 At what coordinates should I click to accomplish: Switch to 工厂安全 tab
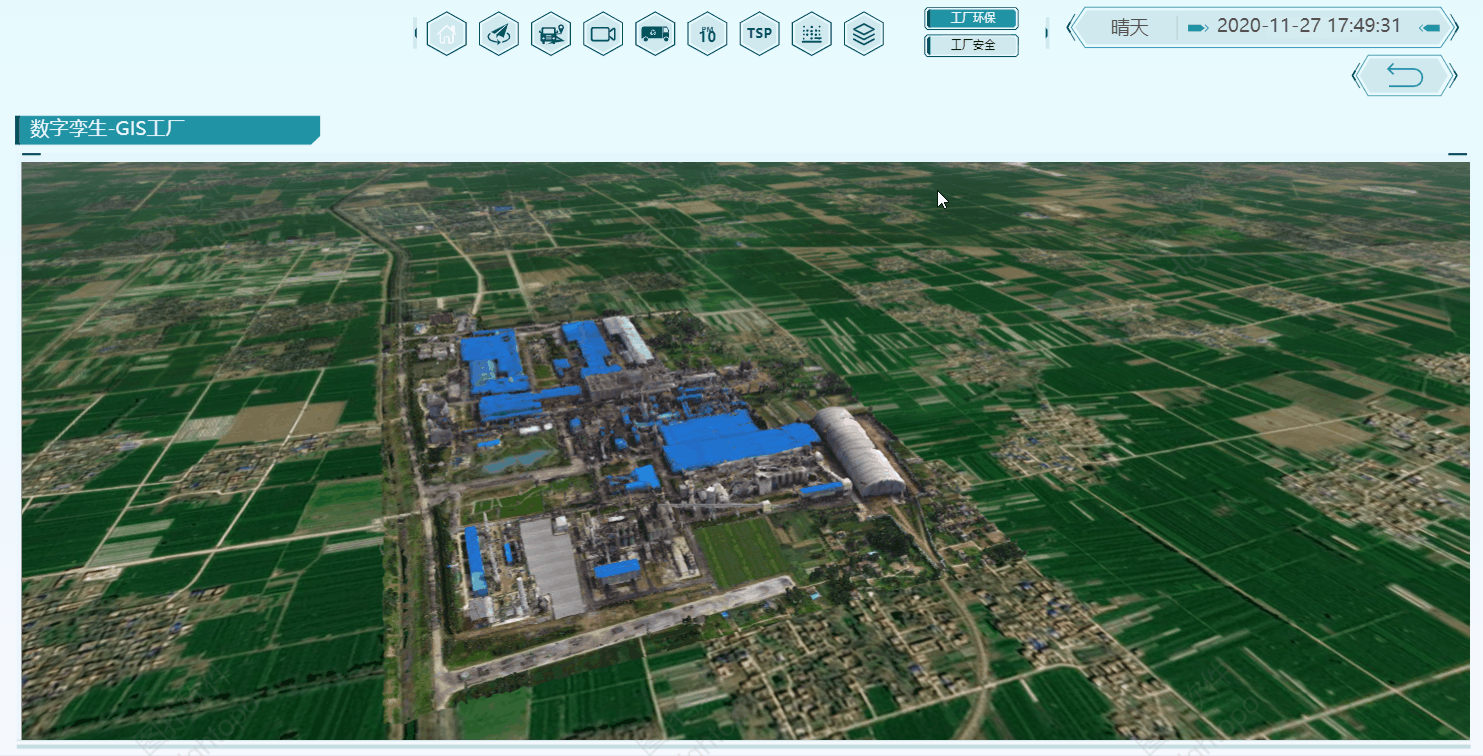coord(971,45)
